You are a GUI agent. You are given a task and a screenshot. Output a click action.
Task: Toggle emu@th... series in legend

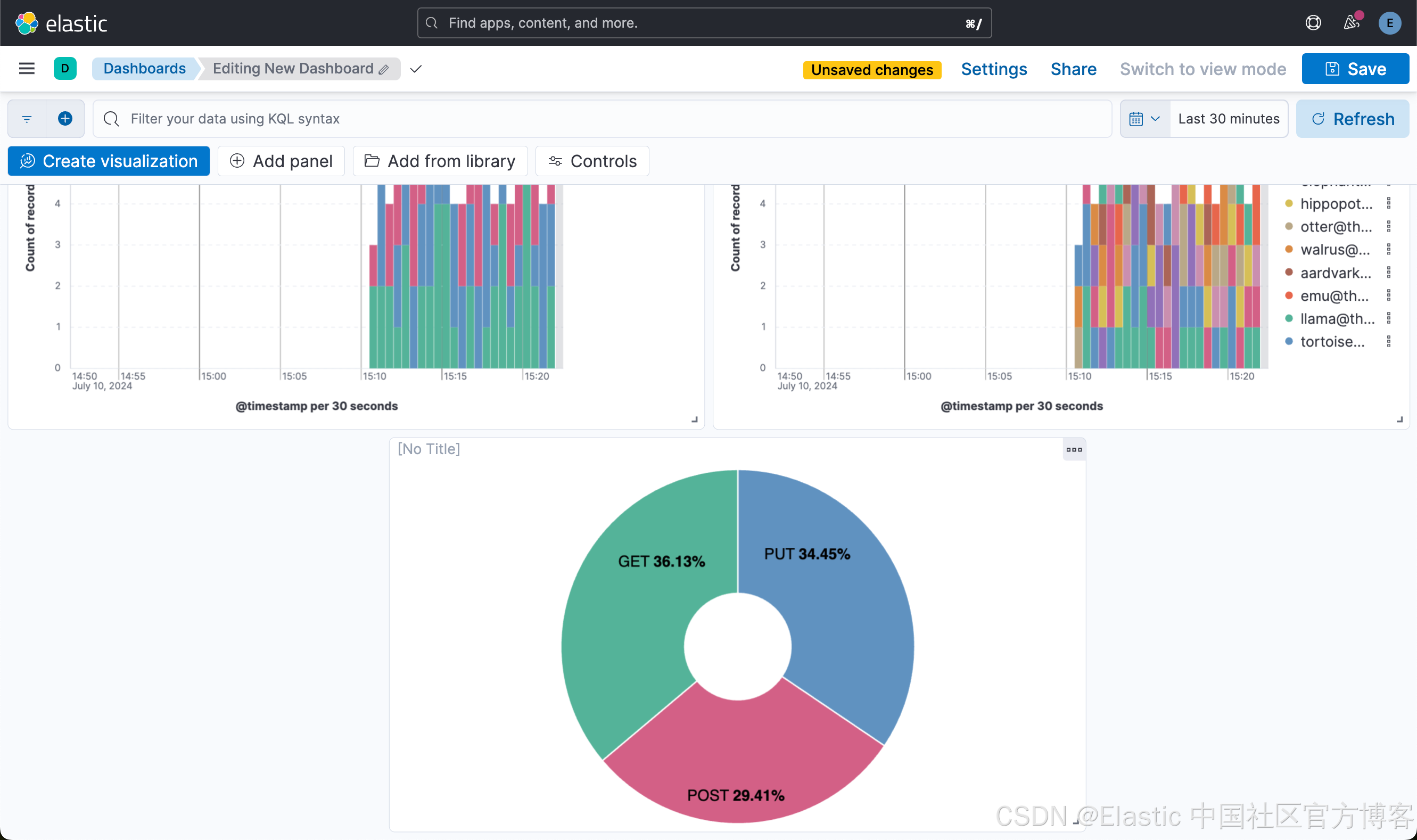coord(1334,295)
